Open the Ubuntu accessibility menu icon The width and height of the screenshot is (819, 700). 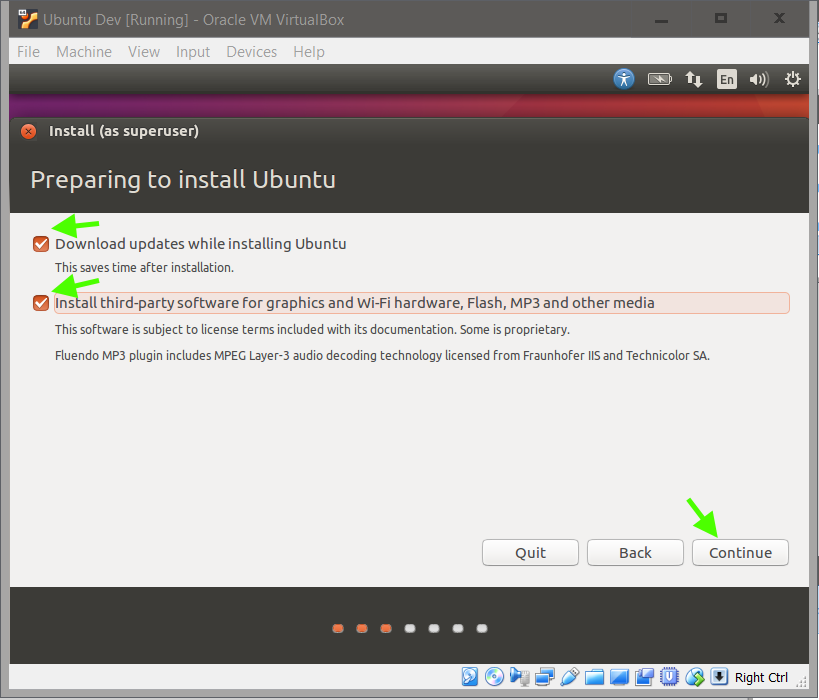(x=624, y=79)
